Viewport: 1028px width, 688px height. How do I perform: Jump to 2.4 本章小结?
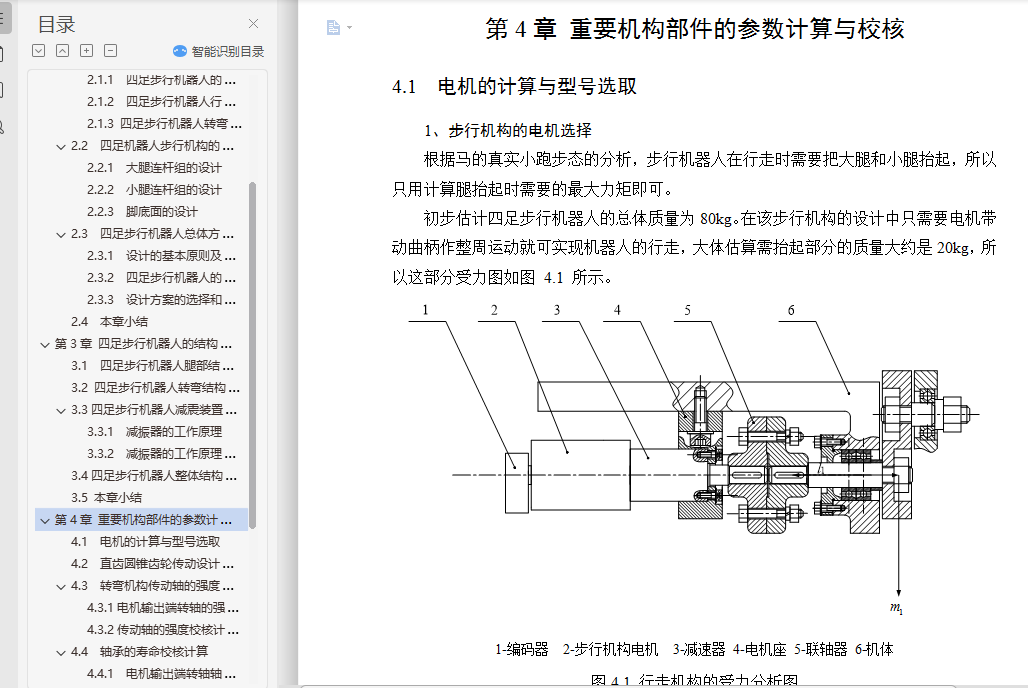point(109,321)
